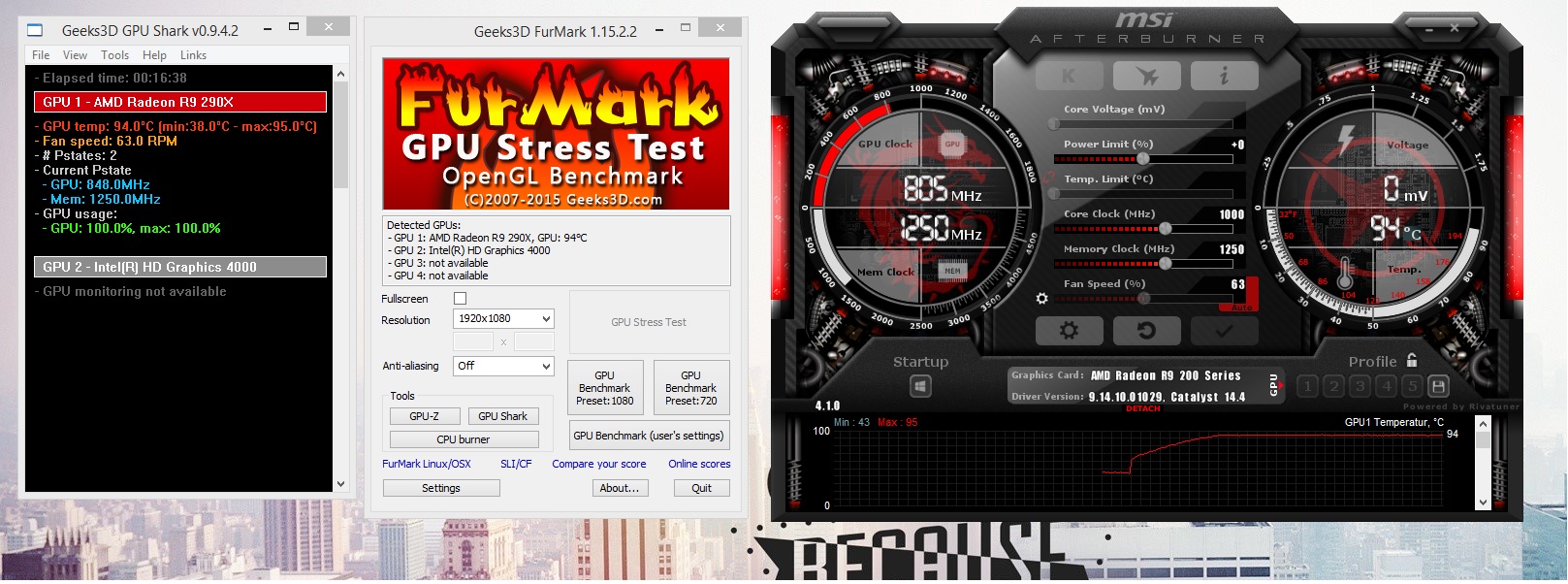Click the About... button in FurMark
Screen dimensions: 1568x584
click(620, 488)
